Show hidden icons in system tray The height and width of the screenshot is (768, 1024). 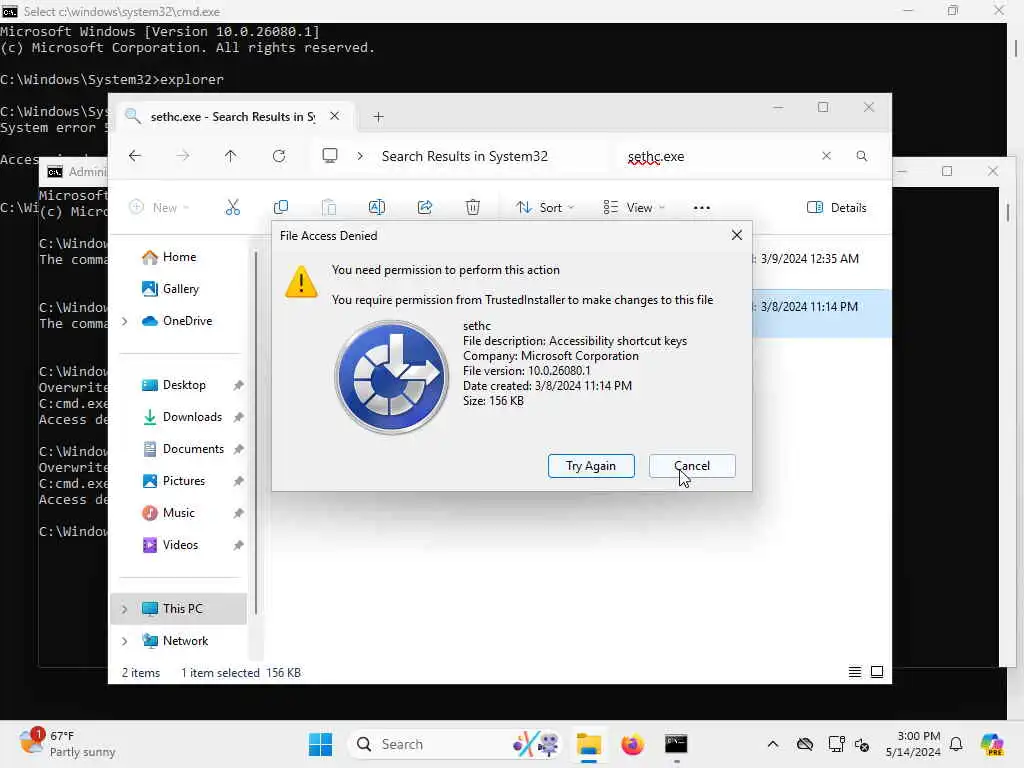click(773, 744)
